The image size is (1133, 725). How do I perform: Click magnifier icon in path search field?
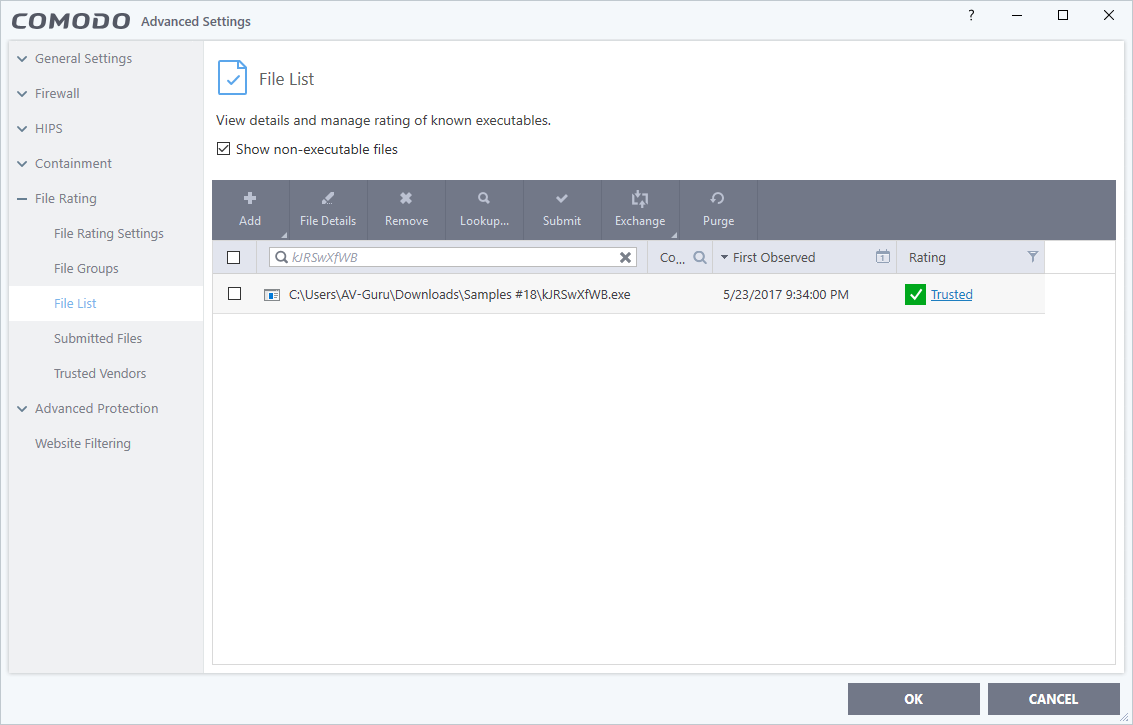[281, 257]
